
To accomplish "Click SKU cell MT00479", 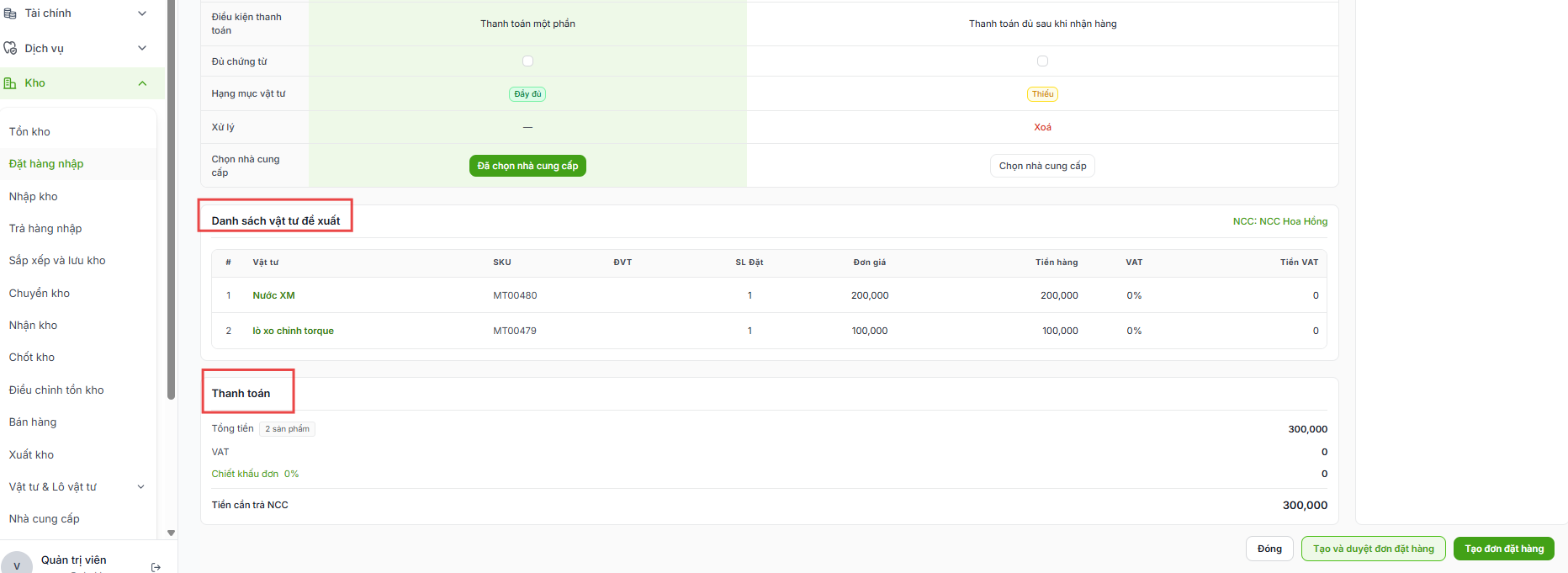I will pyautogui.click(x=515, y=331).
